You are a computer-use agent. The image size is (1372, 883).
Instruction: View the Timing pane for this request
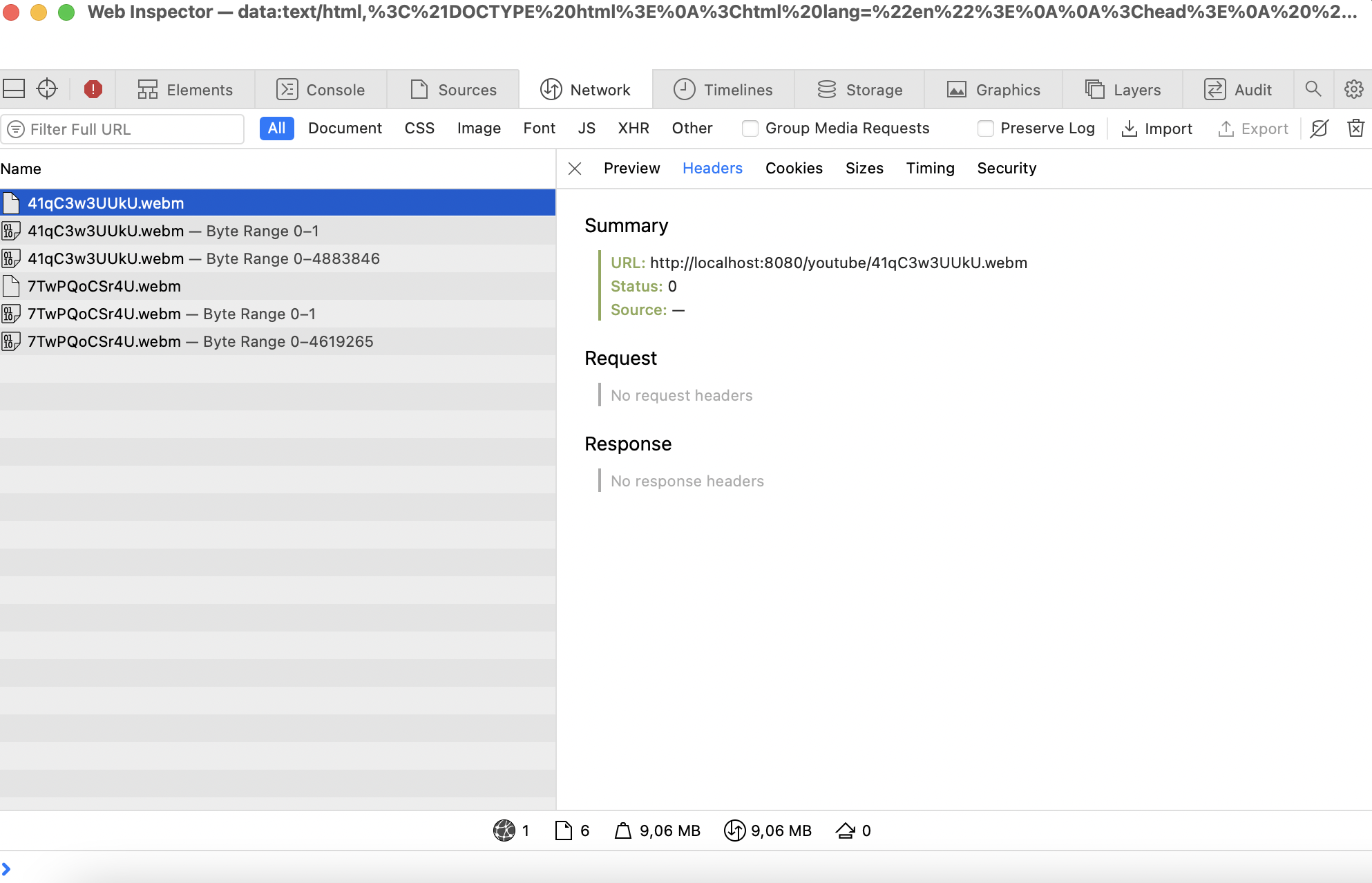(x=930, y=168)
